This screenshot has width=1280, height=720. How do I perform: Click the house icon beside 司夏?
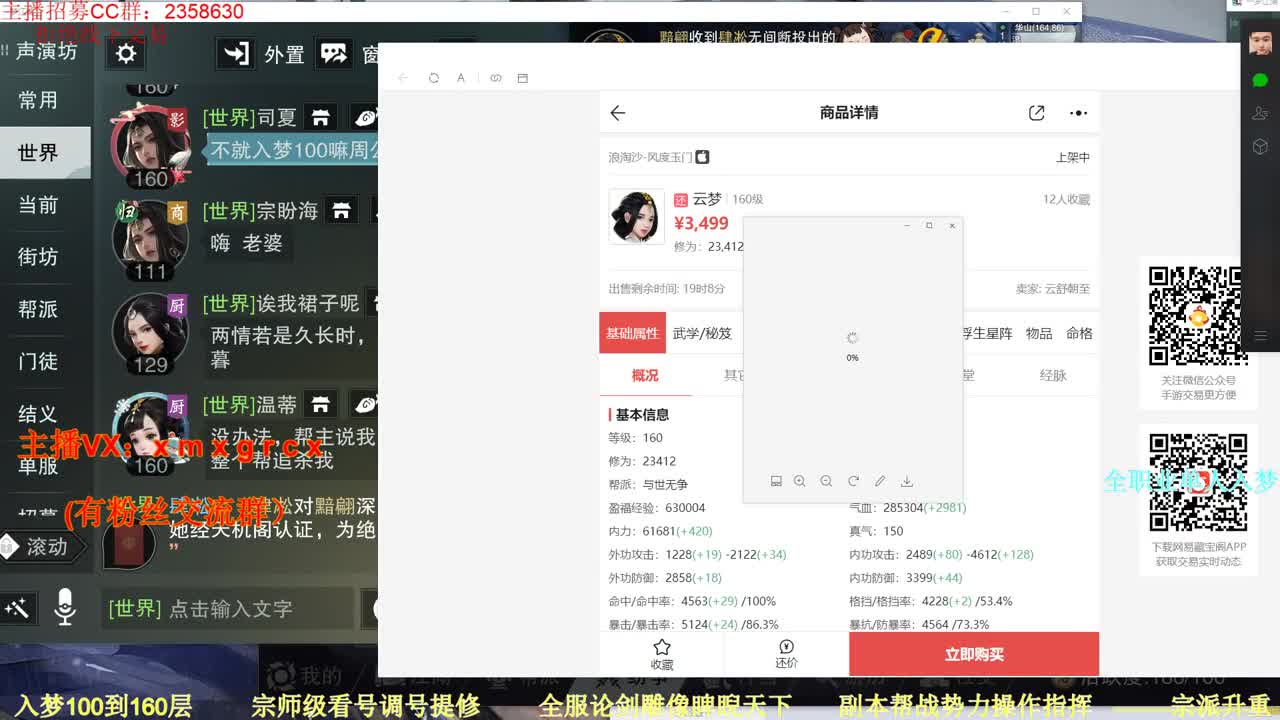point(321,118)
